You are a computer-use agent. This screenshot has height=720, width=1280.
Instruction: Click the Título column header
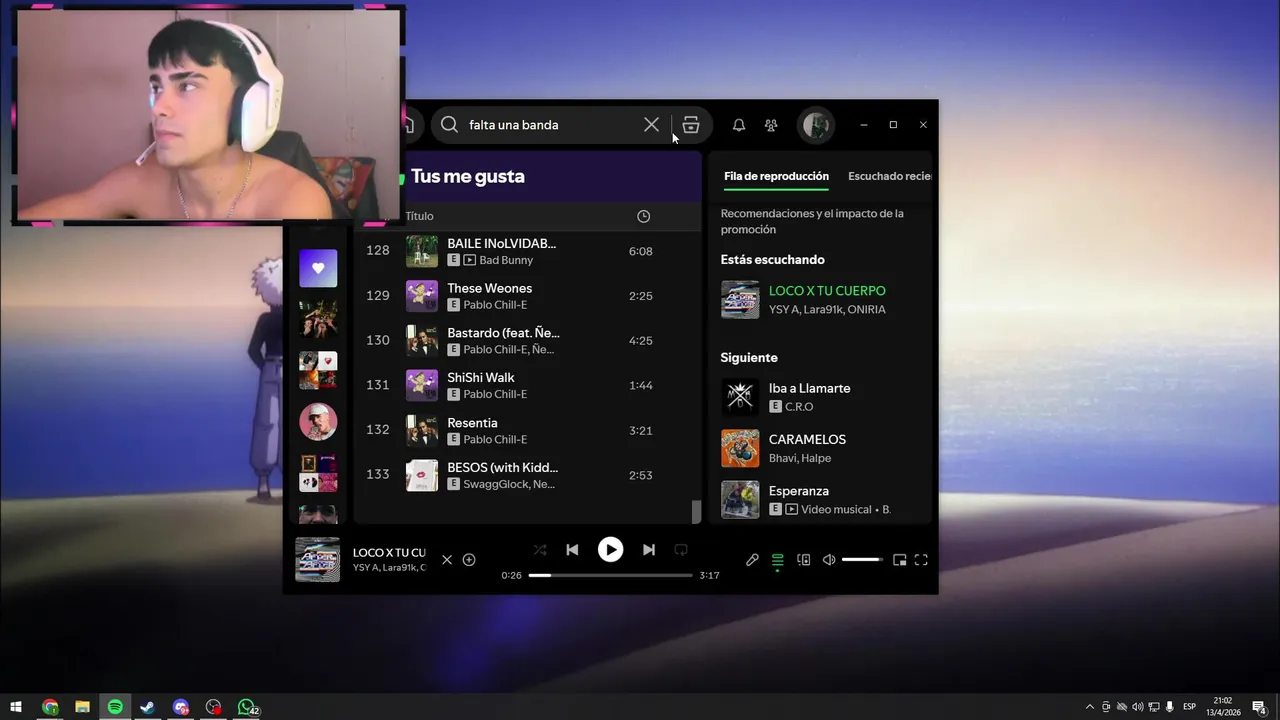[419, 216]
